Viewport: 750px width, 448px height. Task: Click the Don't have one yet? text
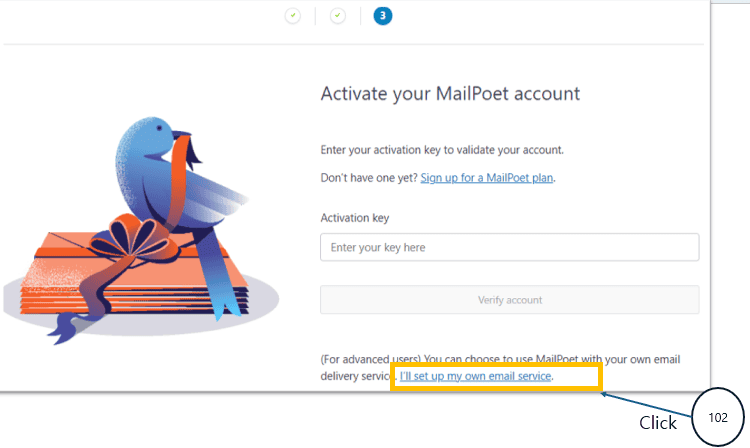tap(368, 178)
